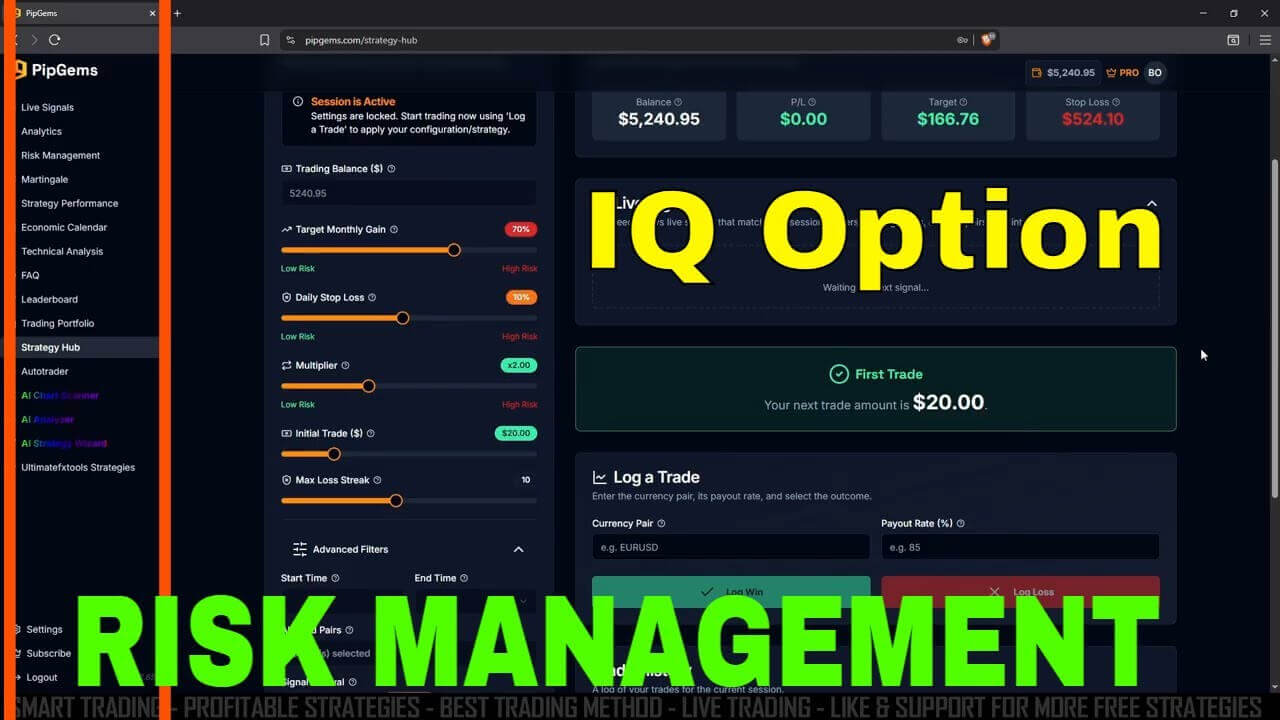Click the Initial Trade slider handle

[x=334, y=454]
